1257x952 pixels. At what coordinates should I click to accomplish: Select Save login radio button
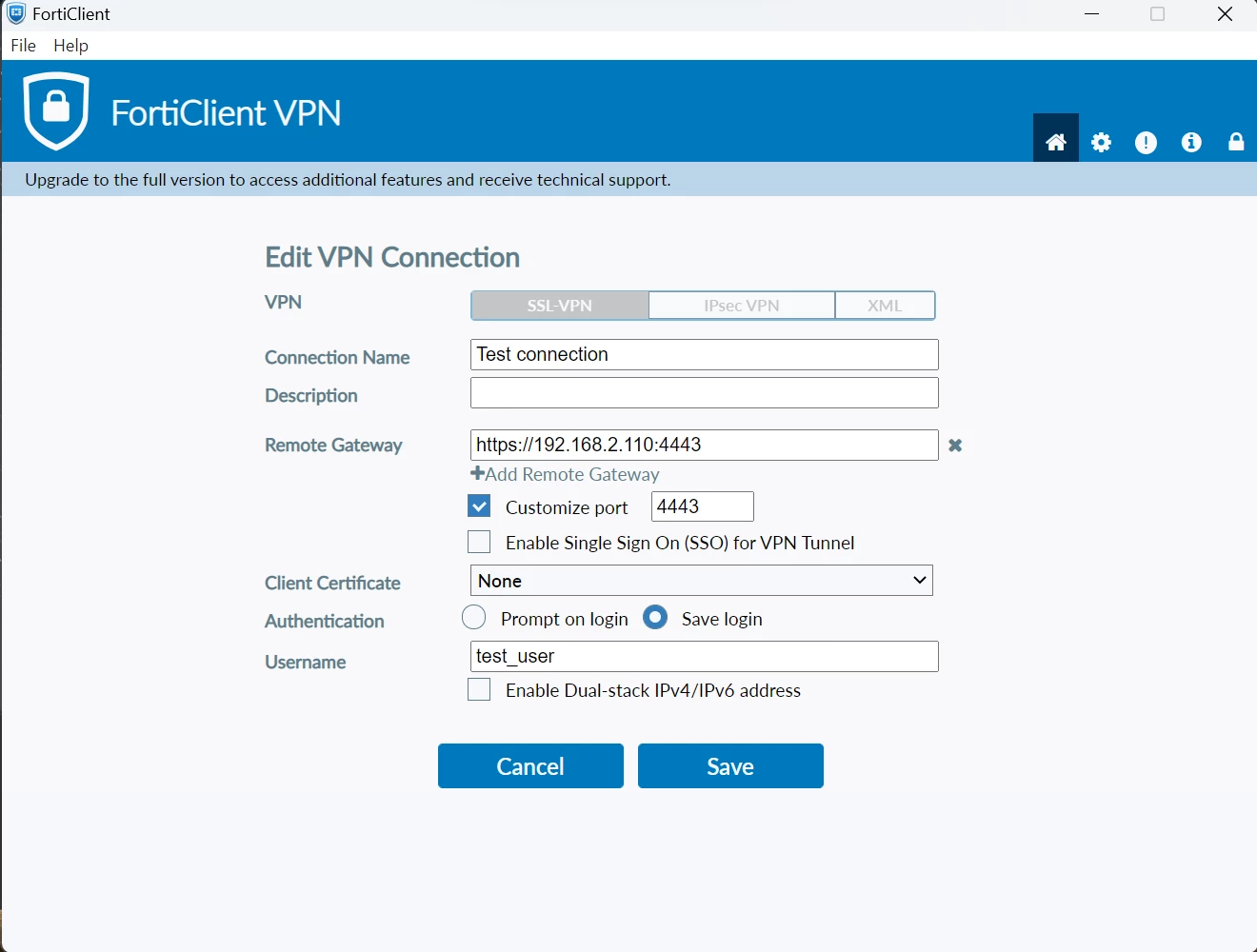(x=655, y=618)
